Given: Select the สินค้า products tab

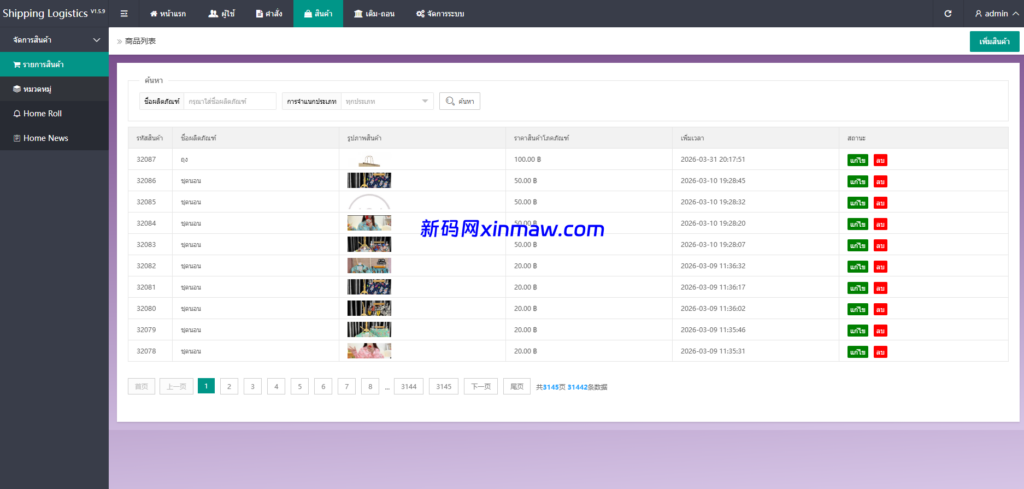Looking at the screenshot, I should pyautogui.click(x=318, y=14).
